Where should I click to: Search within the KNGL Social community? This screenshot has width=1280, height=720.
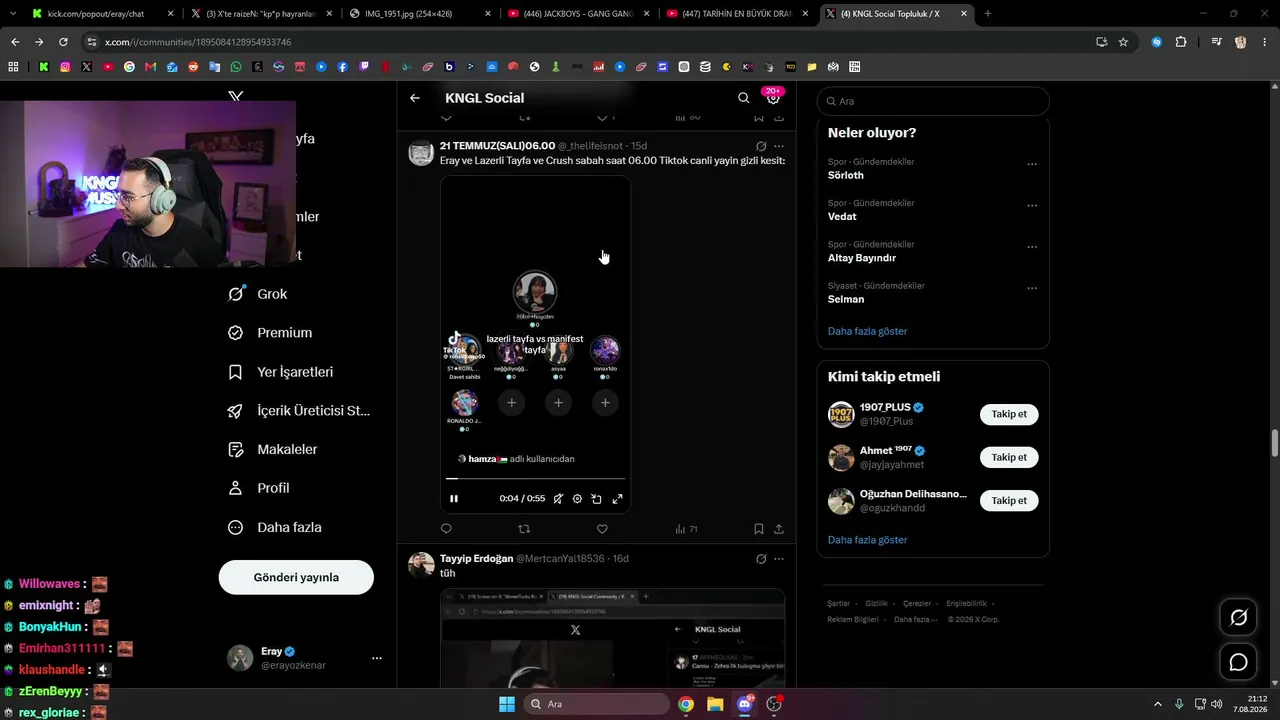[743, 98]
